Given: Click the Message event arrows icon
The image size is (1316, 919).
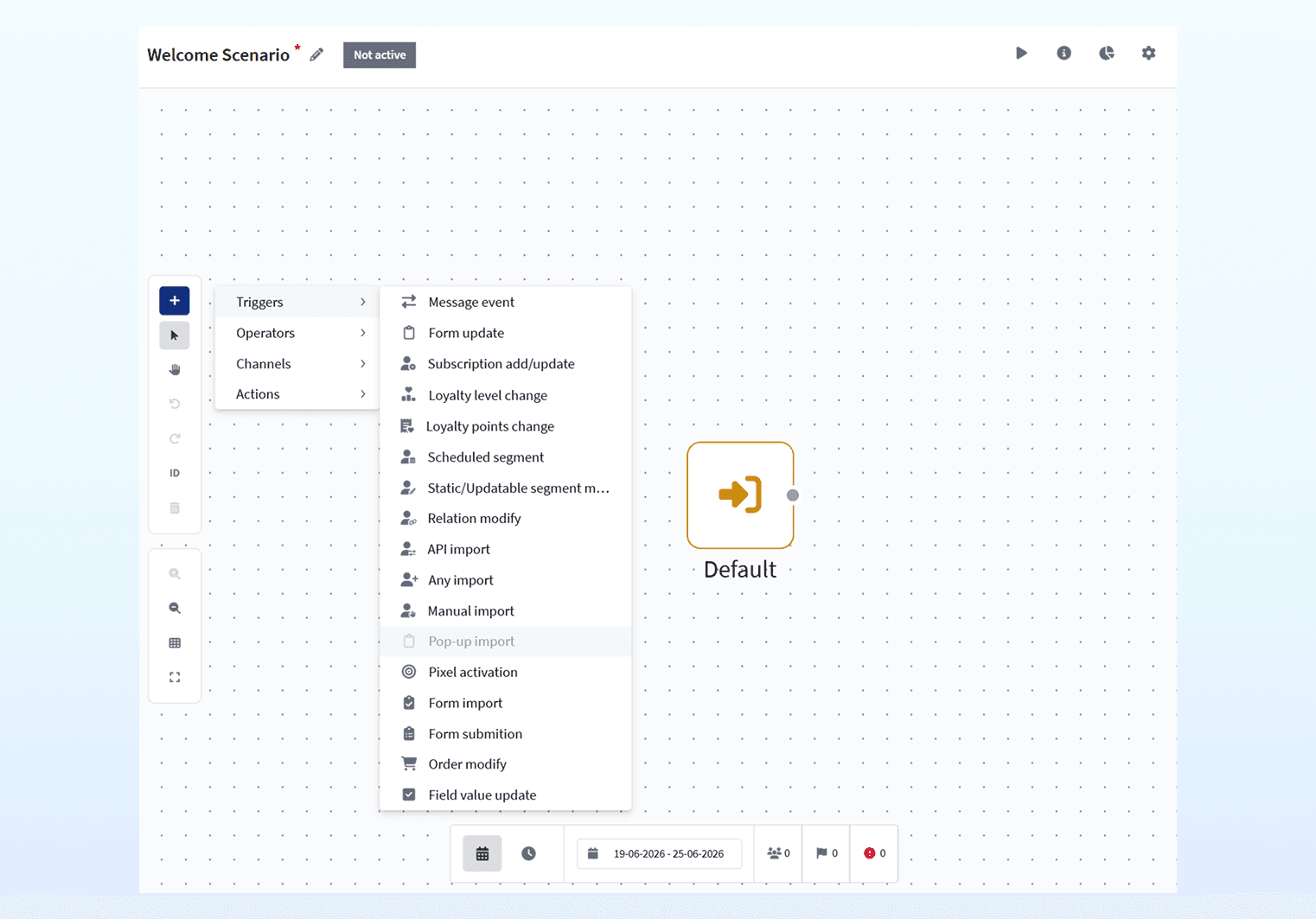Looking at the screenshot, I should [409, 302].
